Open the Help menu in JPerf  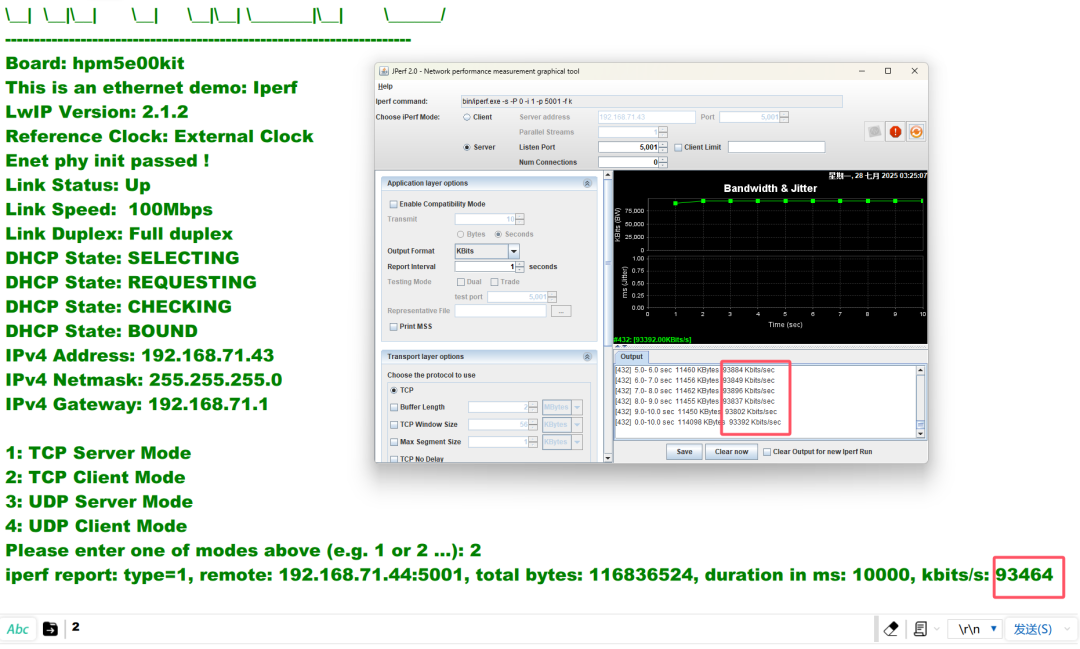(386, 85)
